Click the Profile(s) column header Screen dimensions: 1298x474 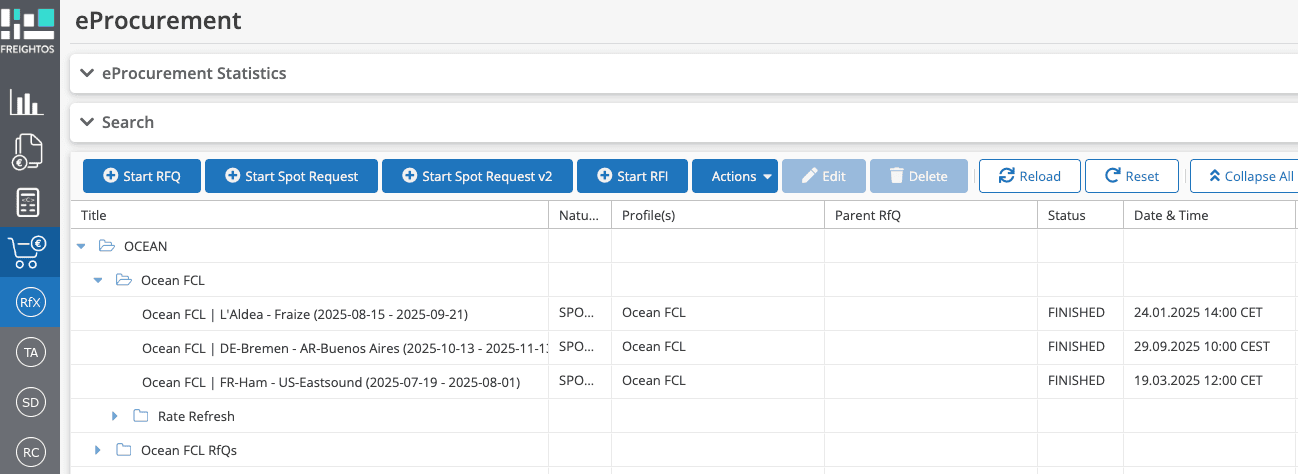(x=717, y=215)
